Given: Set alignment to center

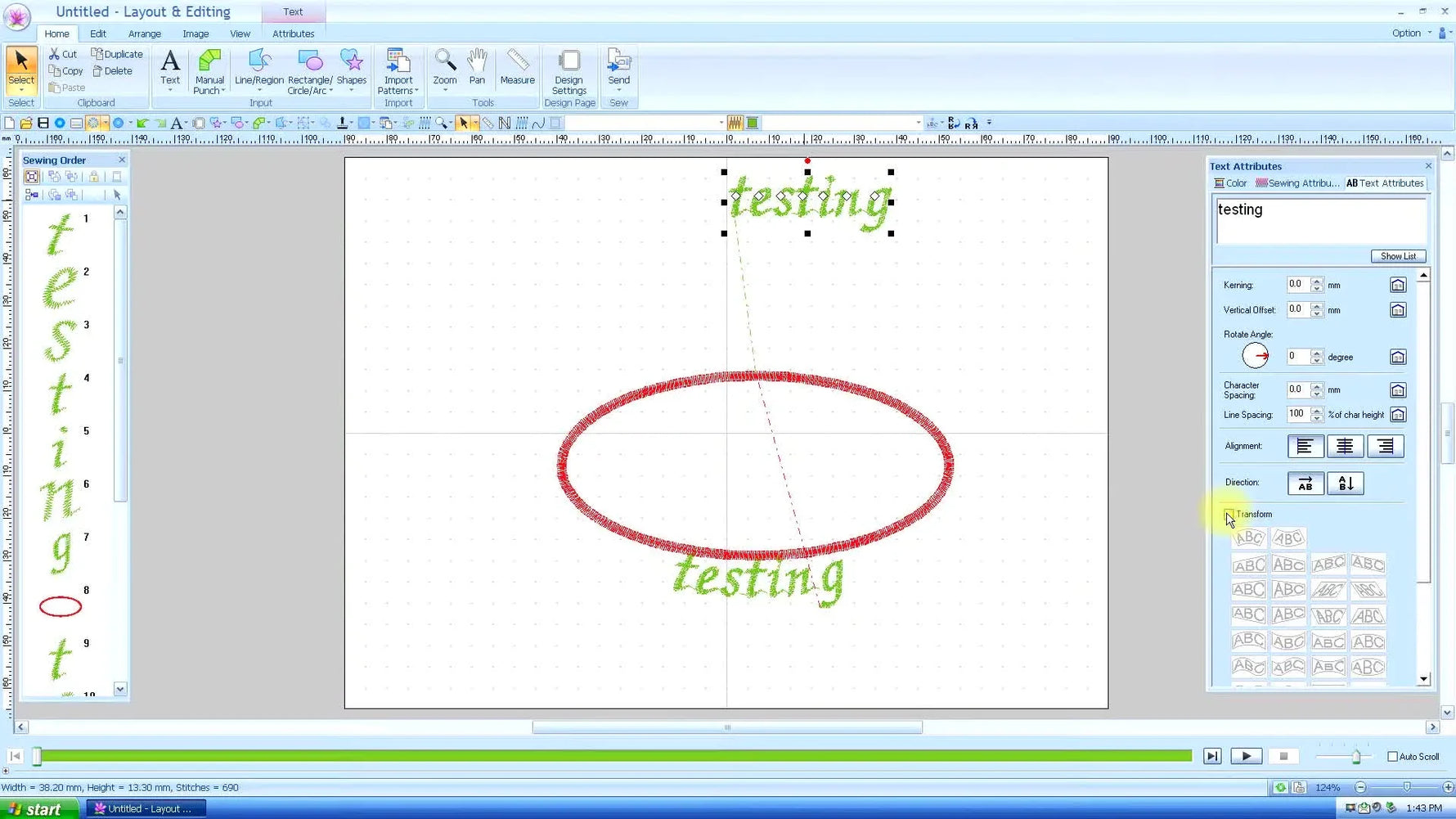Looking at the screenshot, I should pyautogui.click(x=1345, y=446).
